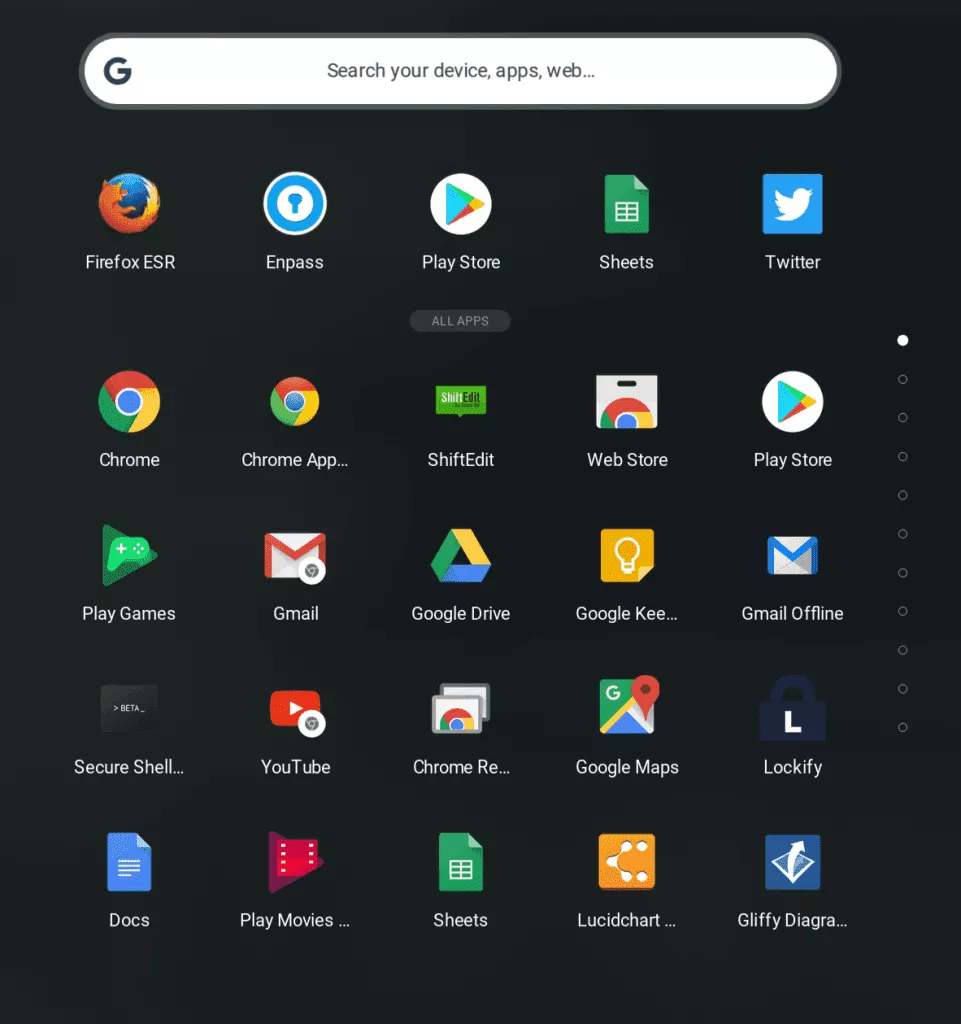Click the ALL APPS label button
This screenshot has width=961, height=1024.
tap(460, 321)
